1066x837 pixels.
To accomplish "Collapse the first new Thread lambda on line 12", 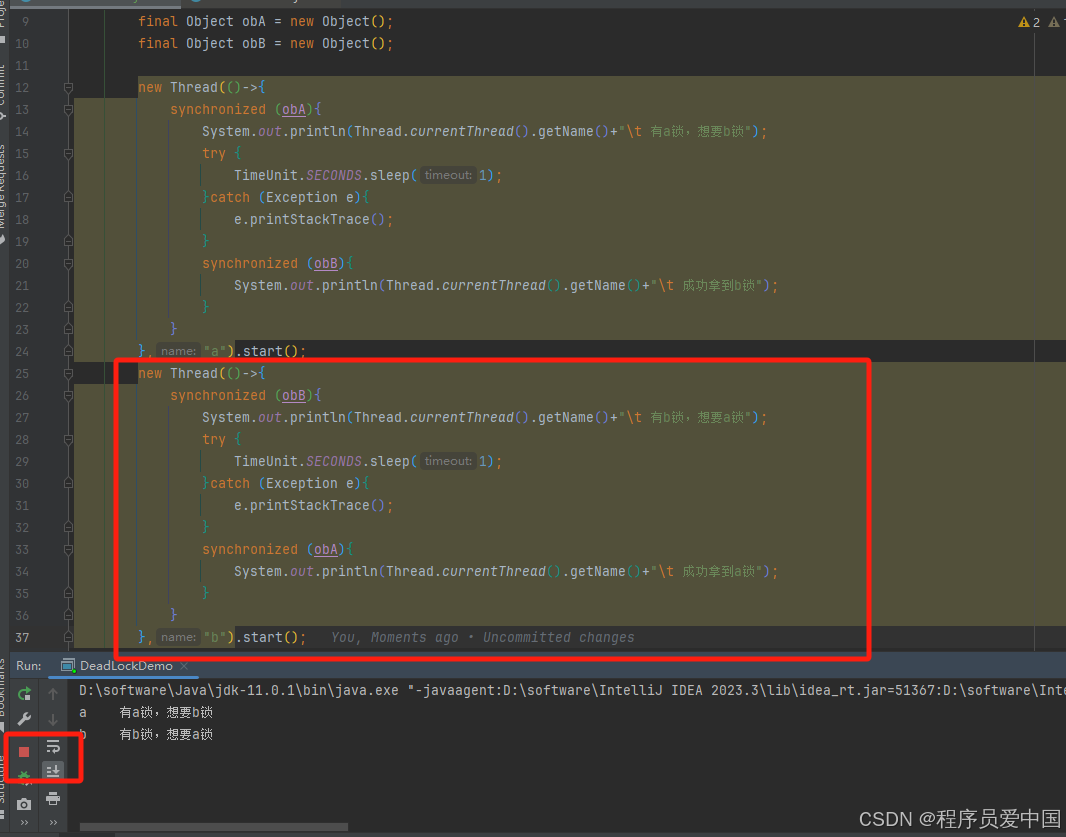I will tap(68, 88).
